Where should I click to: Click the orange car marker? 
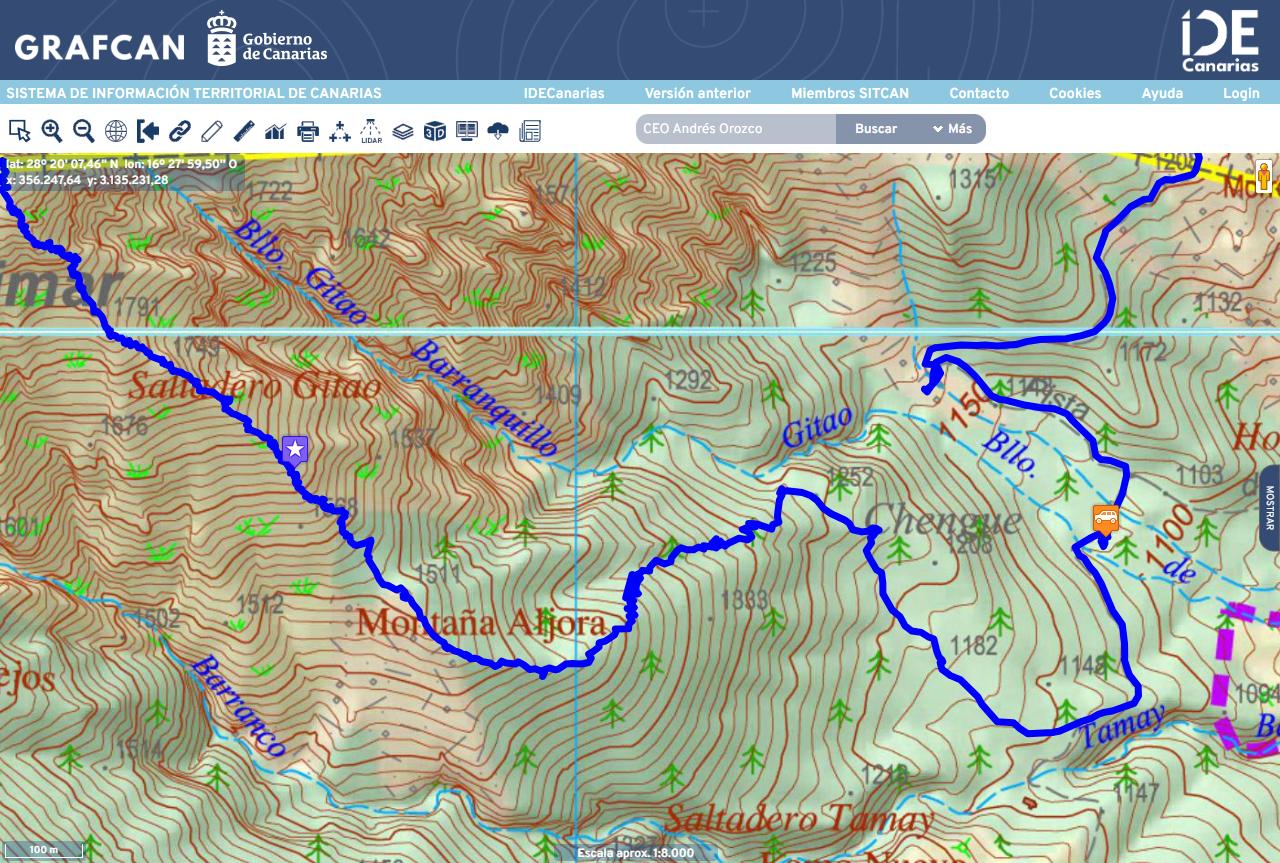click(x=1105, y=519)
